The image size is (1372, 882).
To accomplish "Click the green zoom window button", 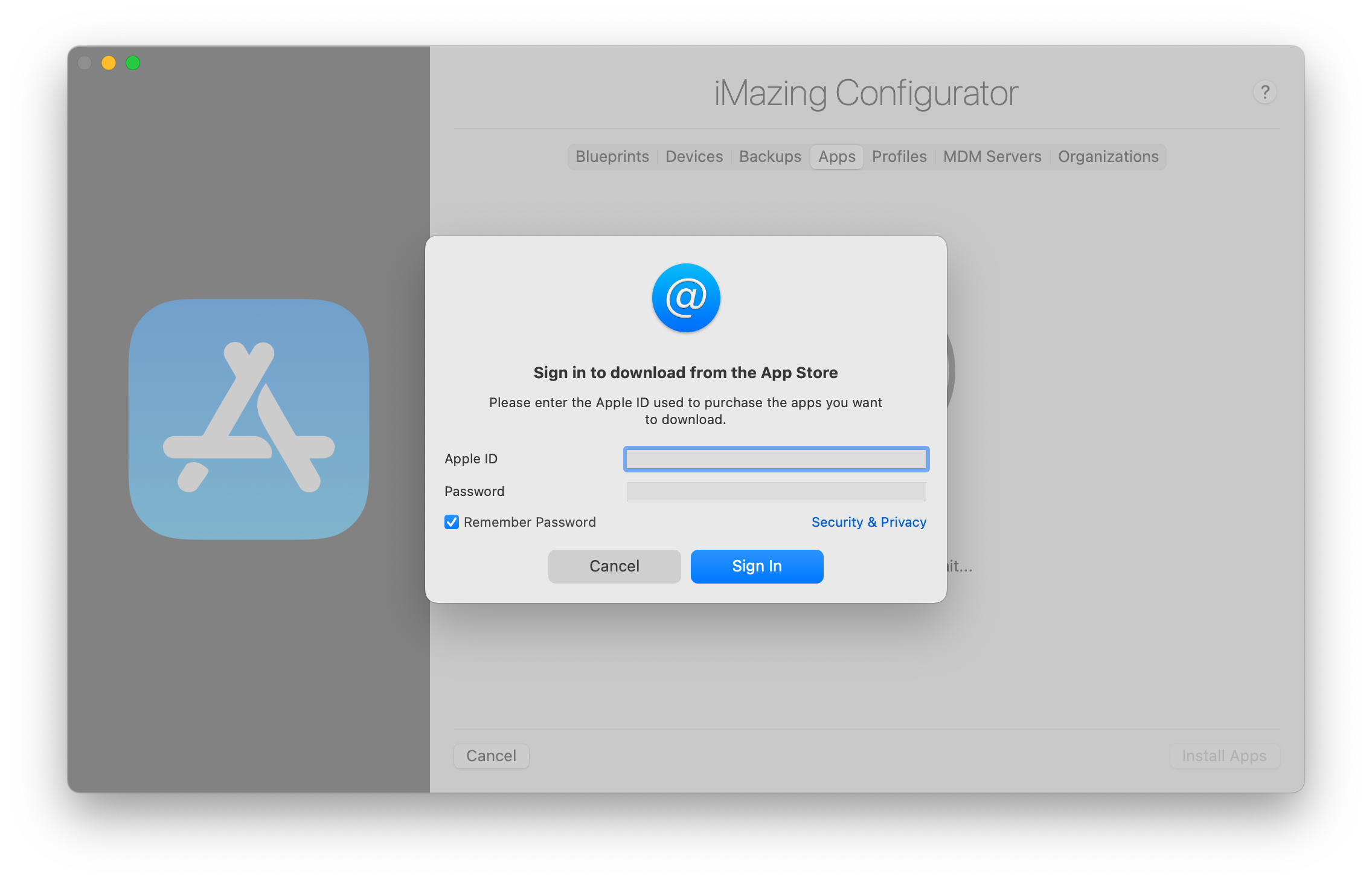I will (133, 63).
